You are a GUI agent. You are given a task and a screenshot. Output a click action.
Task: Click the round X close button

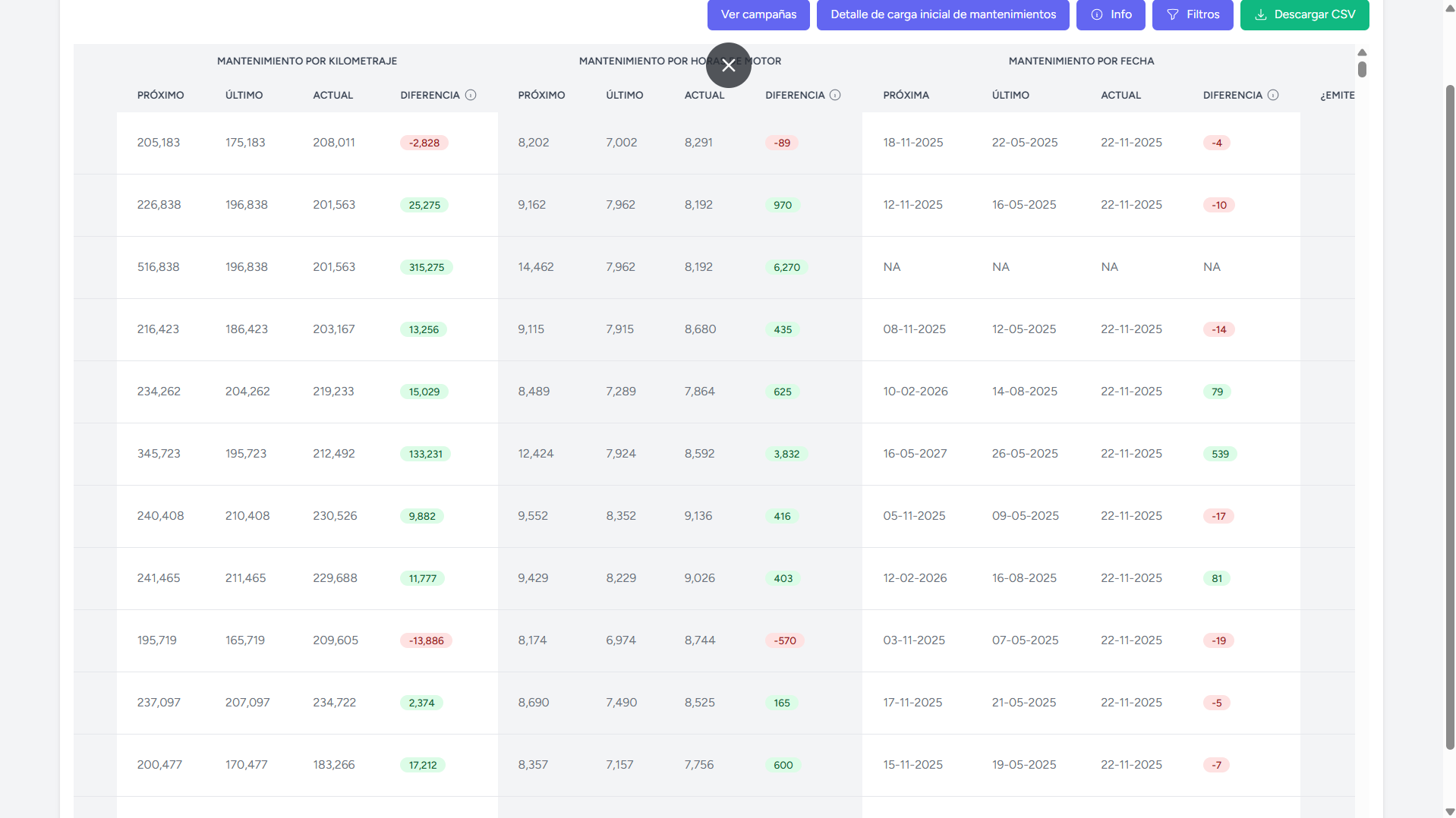pos(728,65)
